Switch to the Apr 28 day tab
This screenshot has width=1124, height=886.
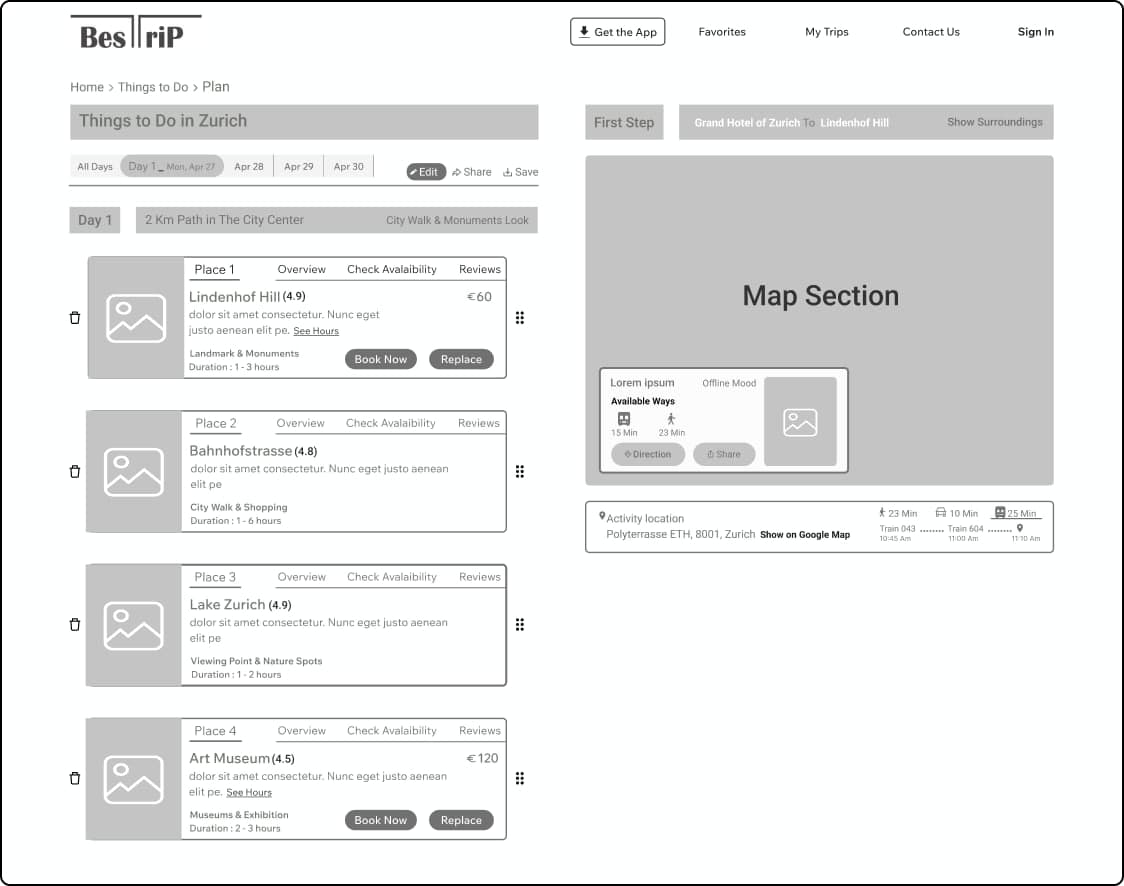point(249,167)
